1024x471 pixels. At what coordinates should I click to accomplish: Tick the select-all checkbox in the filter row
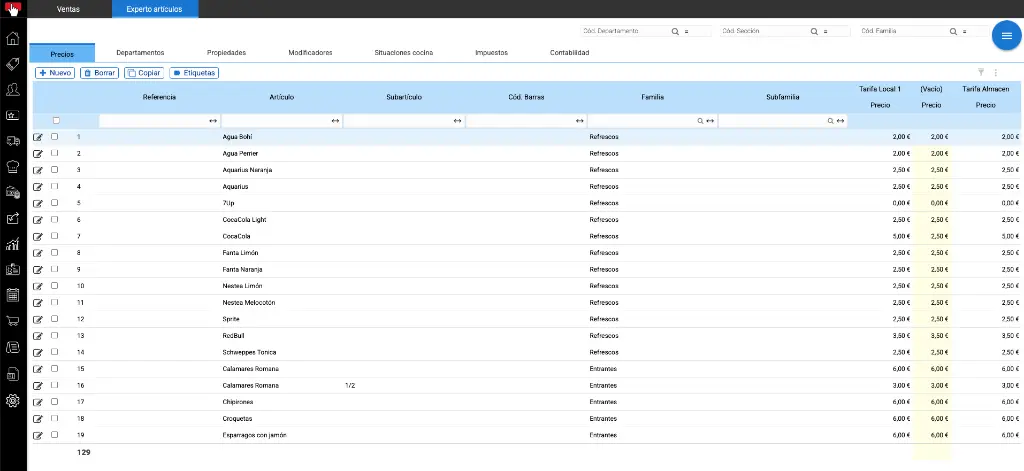56,121
